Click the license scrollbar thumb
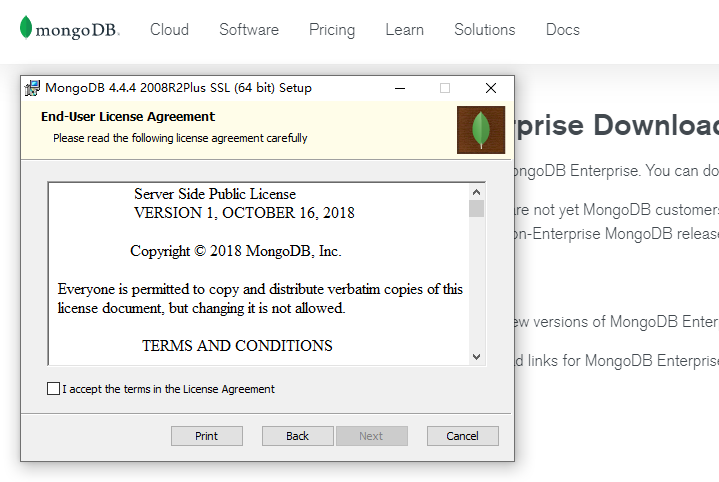This screenshot has width=719, height=482. [x=476, y=208]
